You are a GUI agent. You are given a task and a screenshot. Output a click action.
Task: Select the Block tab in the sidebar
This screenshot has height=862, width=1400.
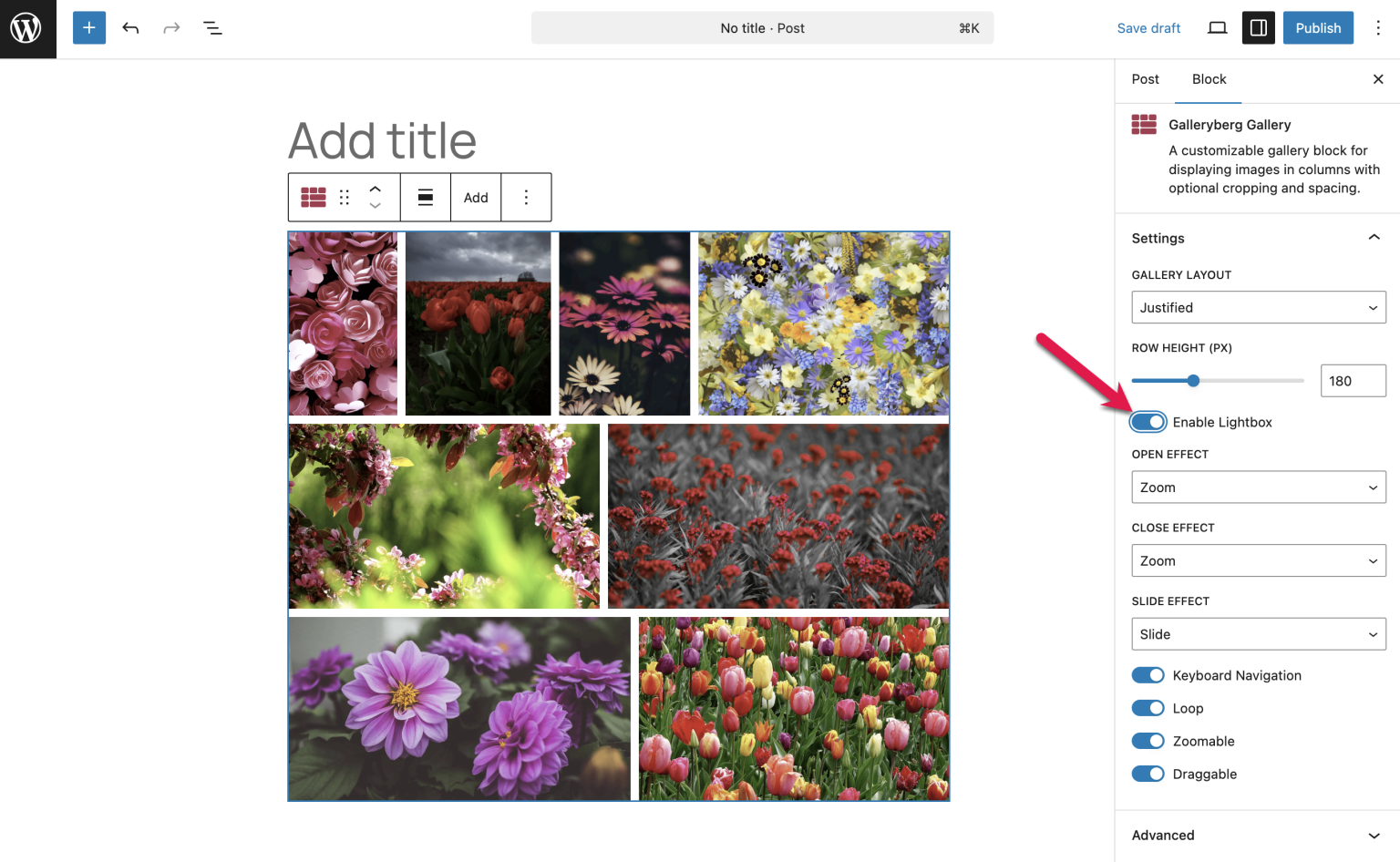(x=1209, y=79)
